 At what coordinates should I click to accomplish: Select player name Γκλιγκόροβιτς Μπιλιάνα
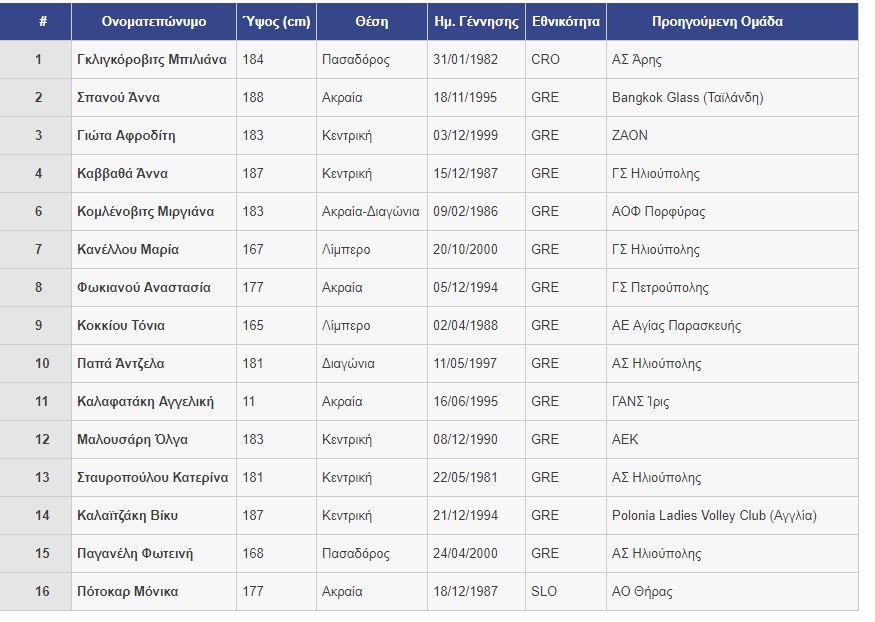click(x=152, y=60)
